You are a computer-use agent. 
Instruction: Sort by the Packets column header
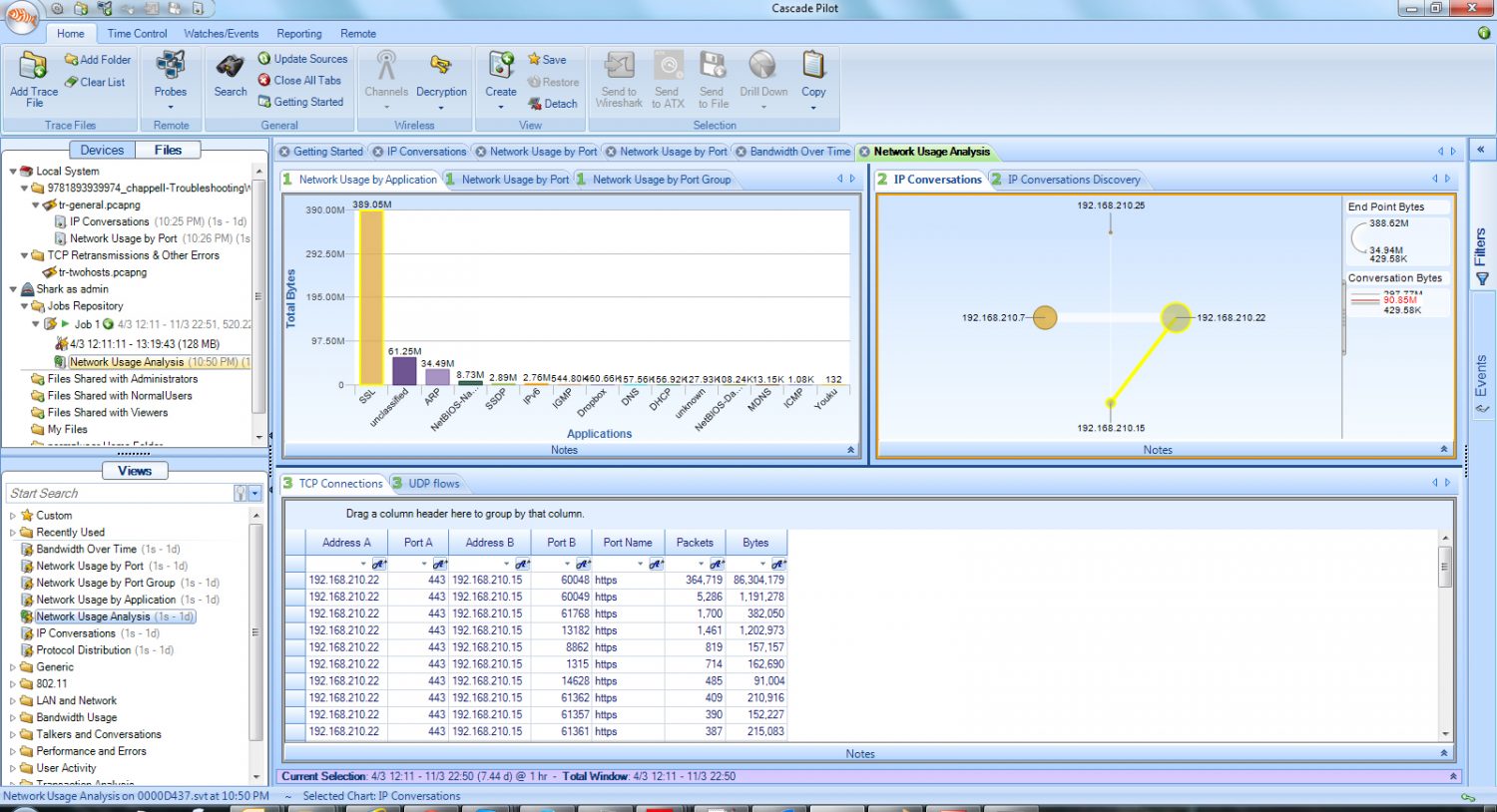point(695,543)
